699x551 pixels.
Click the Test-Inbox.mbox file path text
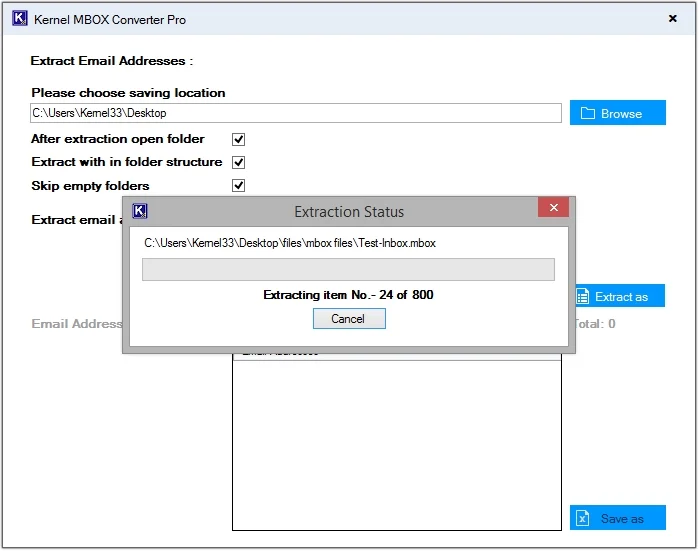[290, 243]
